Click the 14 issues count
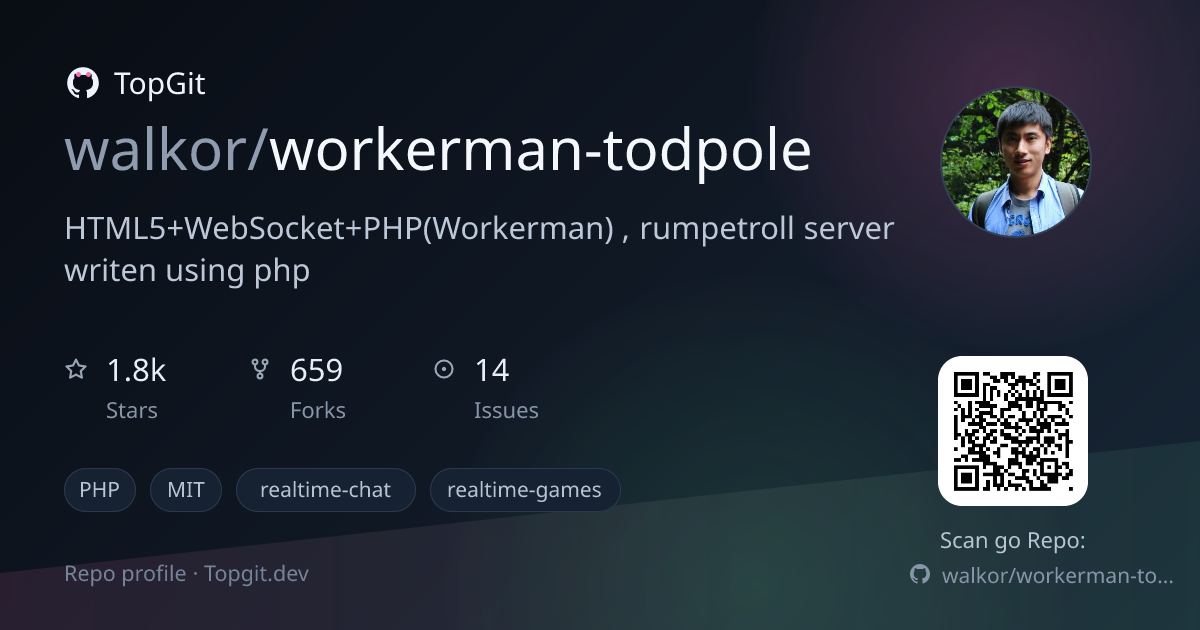This screenshot has height=630, width=1200. [492, 371]
